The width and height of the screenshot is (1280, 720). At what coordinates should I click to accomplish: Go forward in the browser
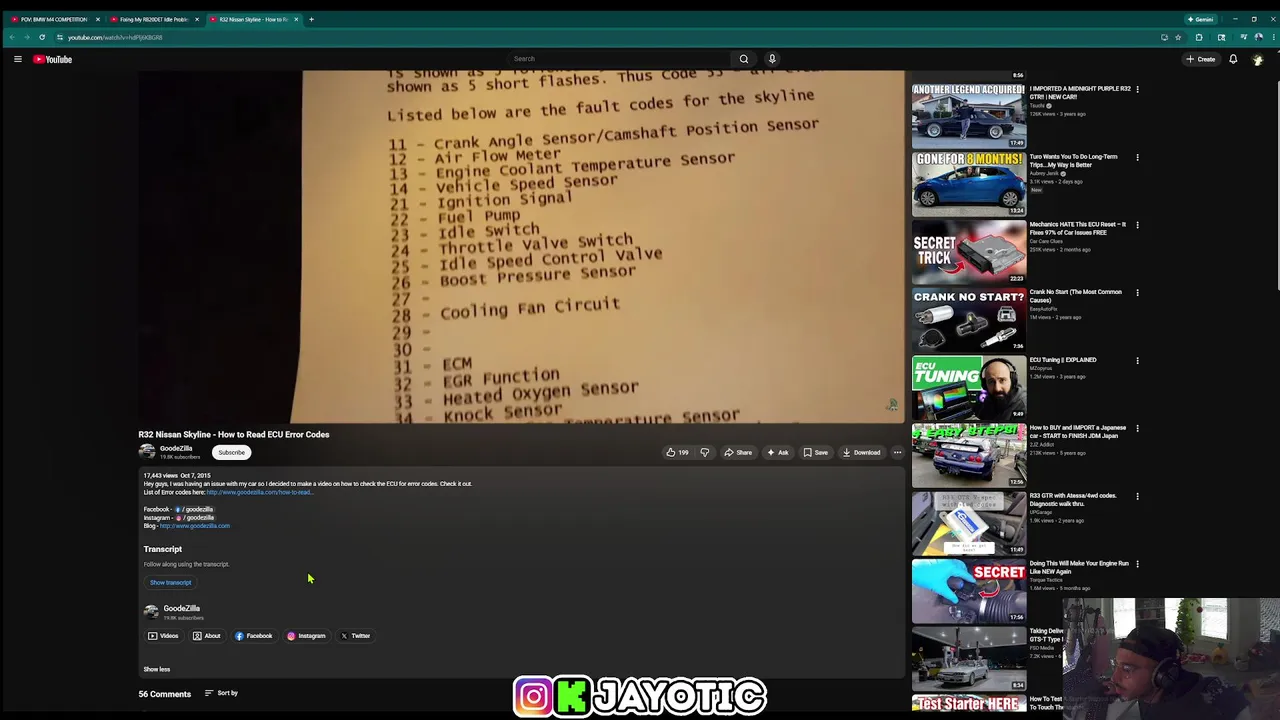[27, 37]
